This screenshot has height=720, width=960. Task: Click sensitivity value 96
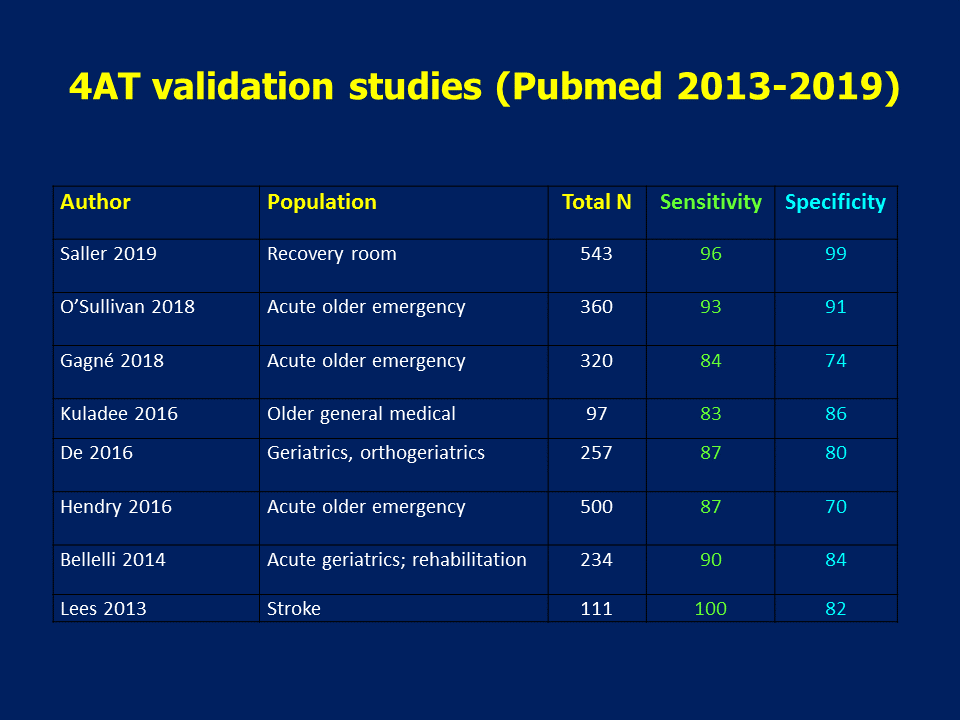point(711,253)
